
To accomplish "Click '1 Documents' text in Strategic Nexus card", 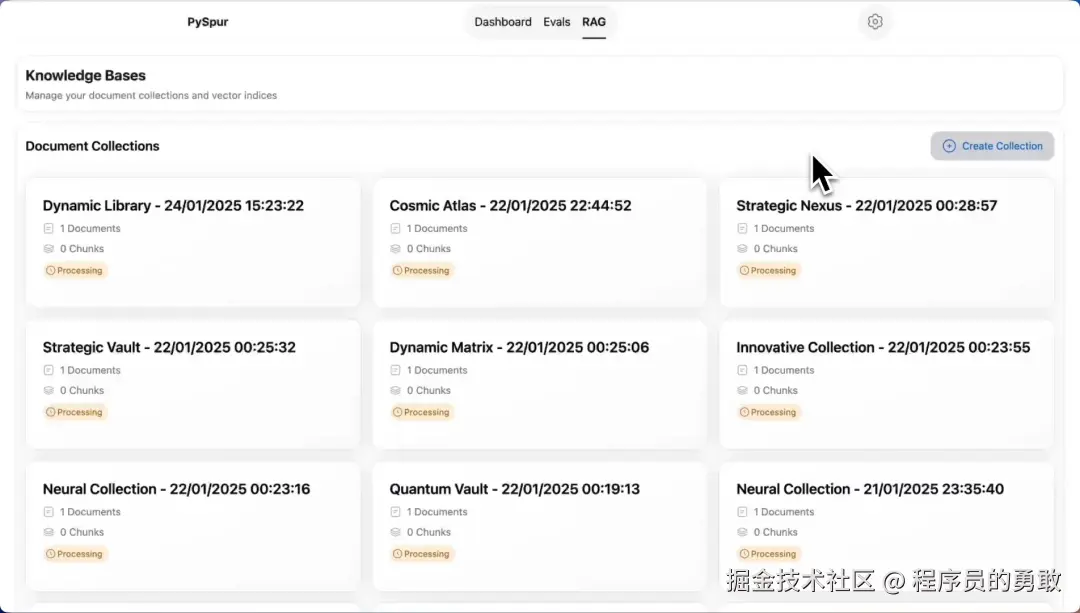I will pos(783,228).
